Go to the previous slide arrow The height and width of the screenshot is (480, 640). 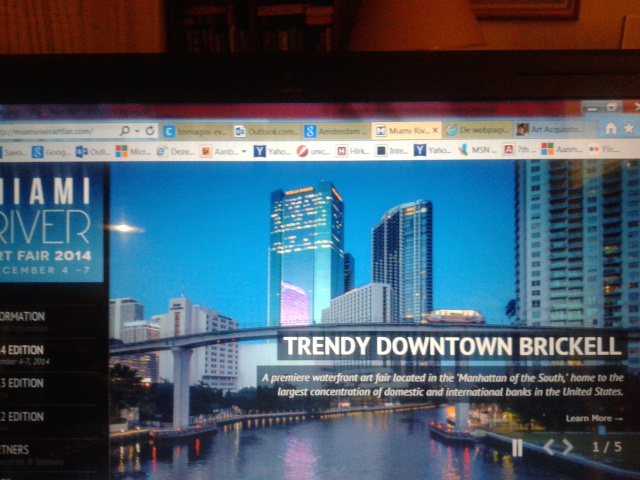551,447
